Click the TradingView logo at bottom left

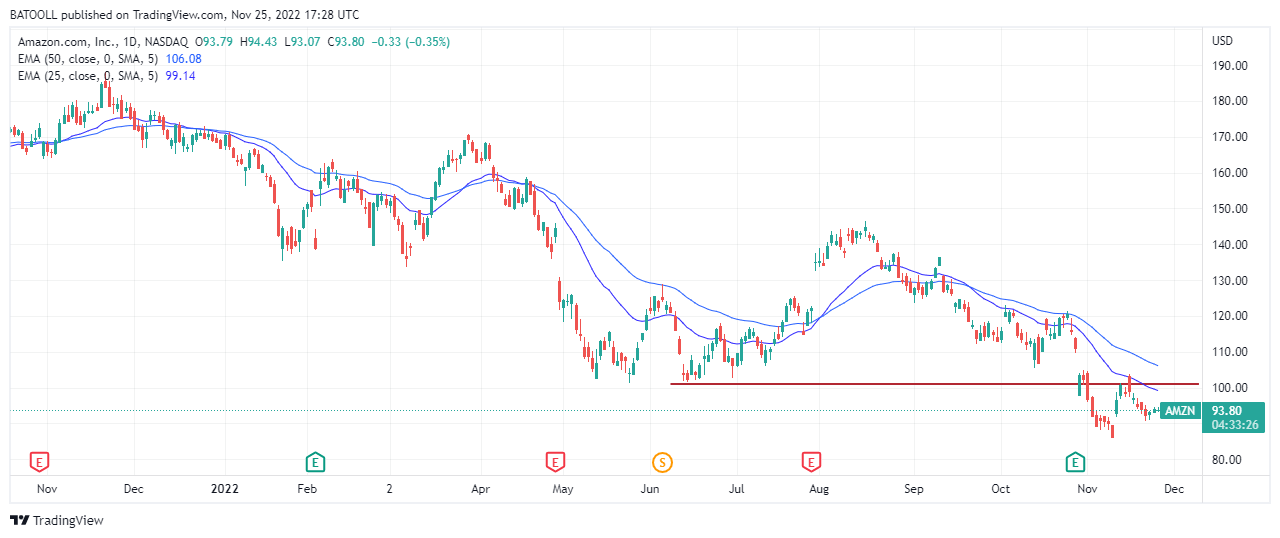point(57,520)
